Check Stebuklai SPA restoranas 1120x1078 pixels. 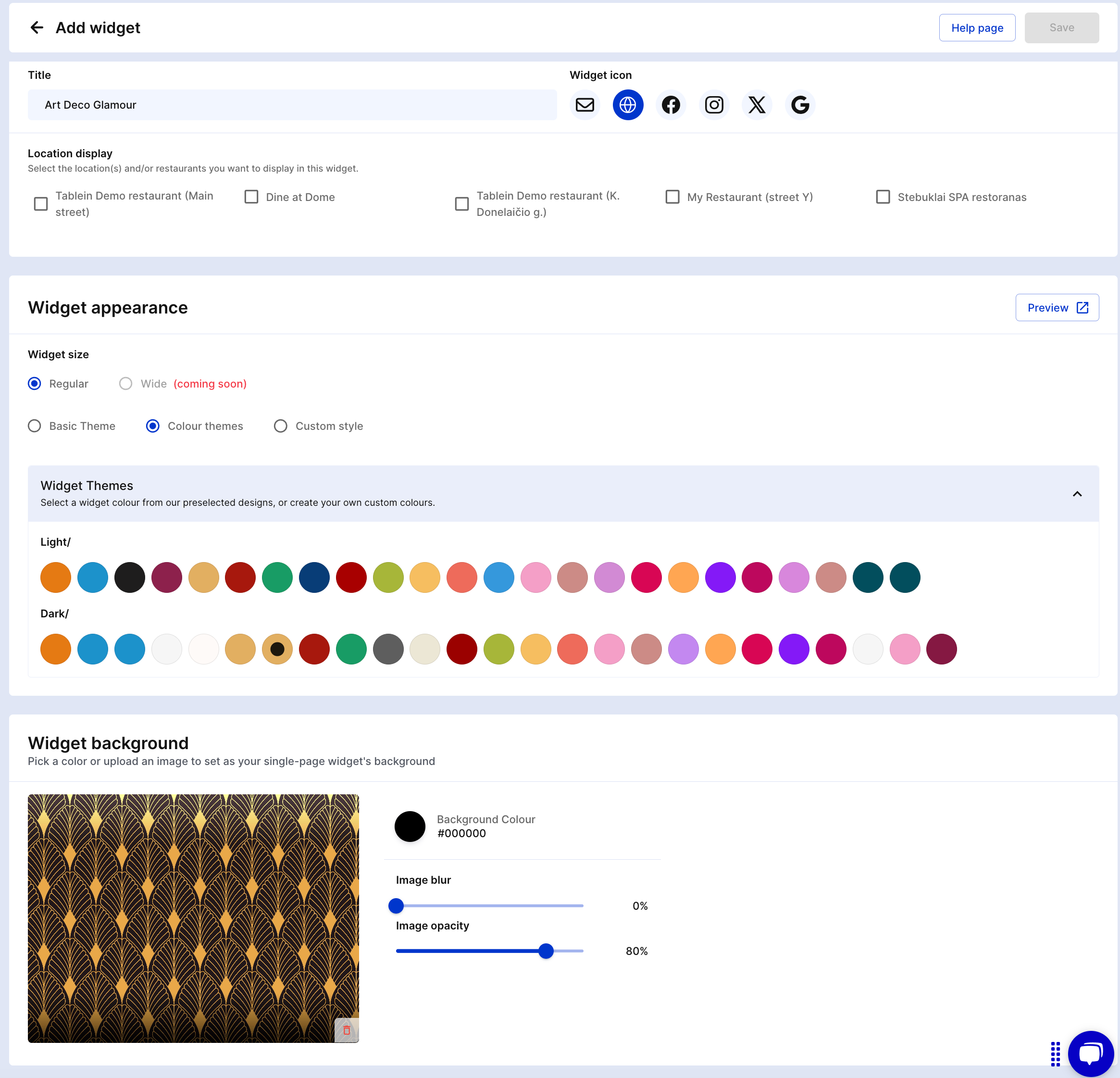click(x=883, y=197)
